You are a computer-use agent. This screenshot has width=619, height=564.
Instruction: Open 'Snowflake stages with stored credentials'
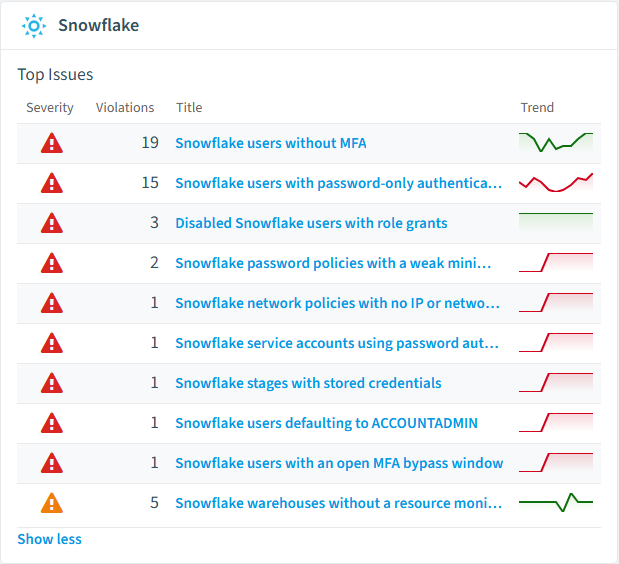308,383
